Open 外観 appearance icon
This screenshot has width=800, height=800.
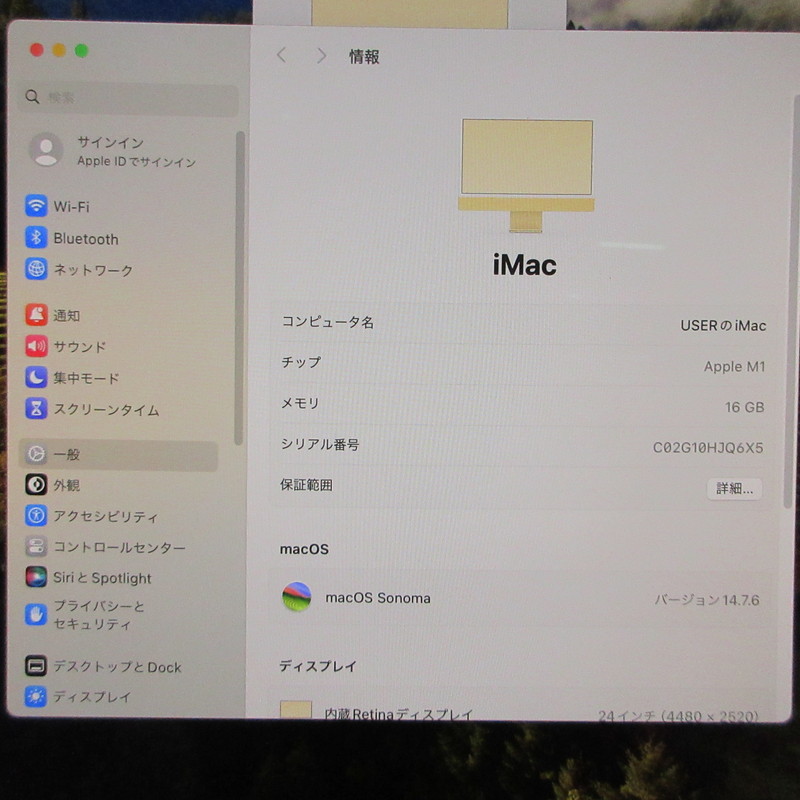coord(36,485)
